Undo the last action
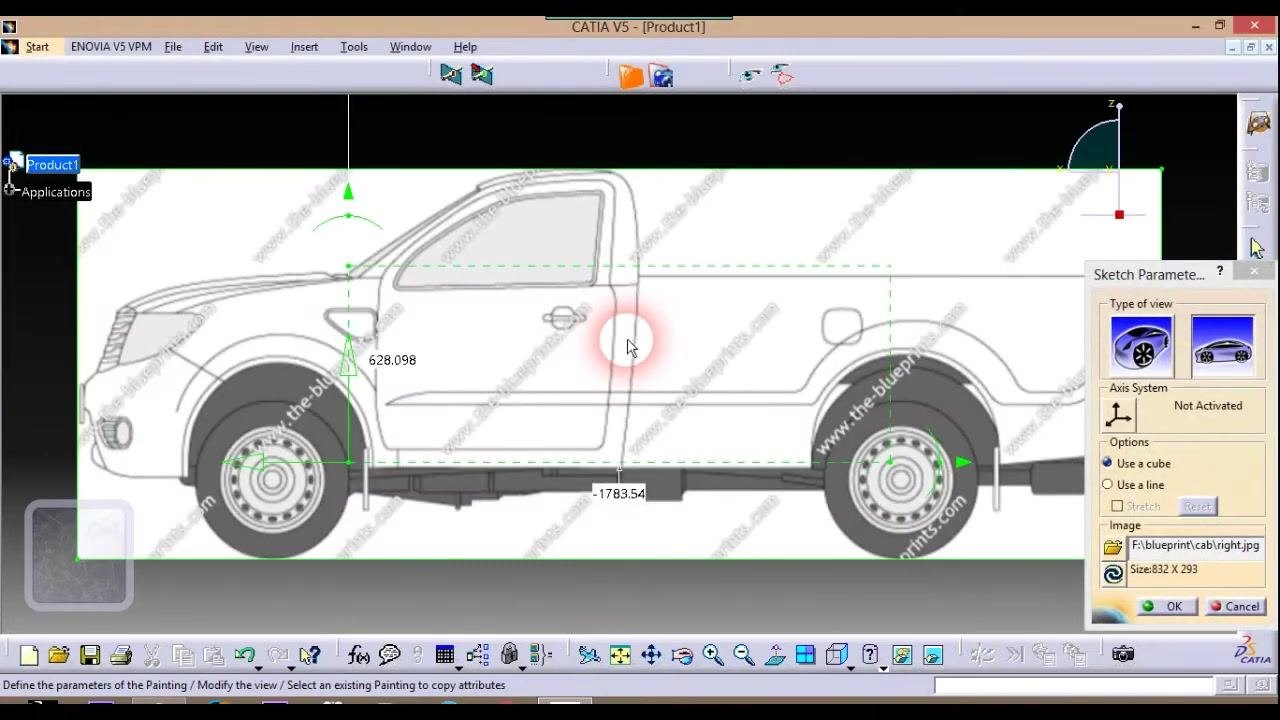The height and width of the screenshot is (720, 1280). tap(244, 655)
